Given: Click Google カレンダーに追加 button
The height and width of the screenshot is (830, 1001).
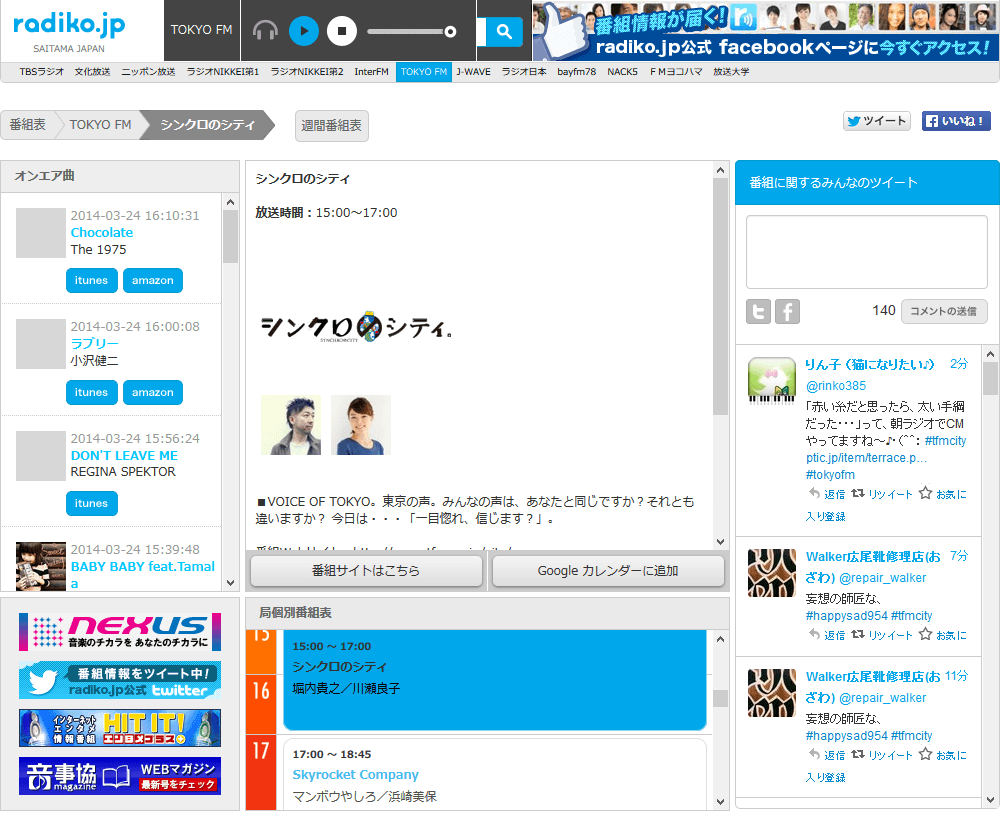Looking at the screenshot, I should (x=608, y=571).
